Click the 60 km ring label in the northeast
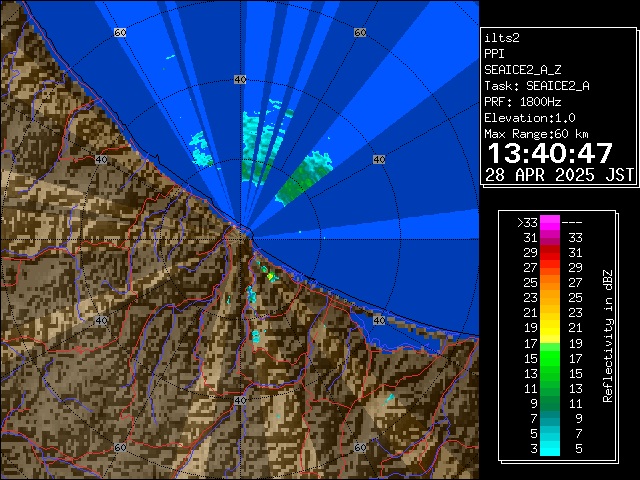The width and height of the screenshot is (640, 480). 360,33
